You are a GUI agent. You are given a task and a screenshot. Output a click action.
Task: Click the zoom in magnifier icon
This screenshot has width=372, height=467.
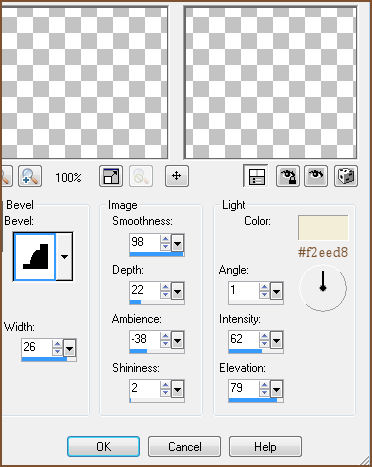[x=30, y=176]
